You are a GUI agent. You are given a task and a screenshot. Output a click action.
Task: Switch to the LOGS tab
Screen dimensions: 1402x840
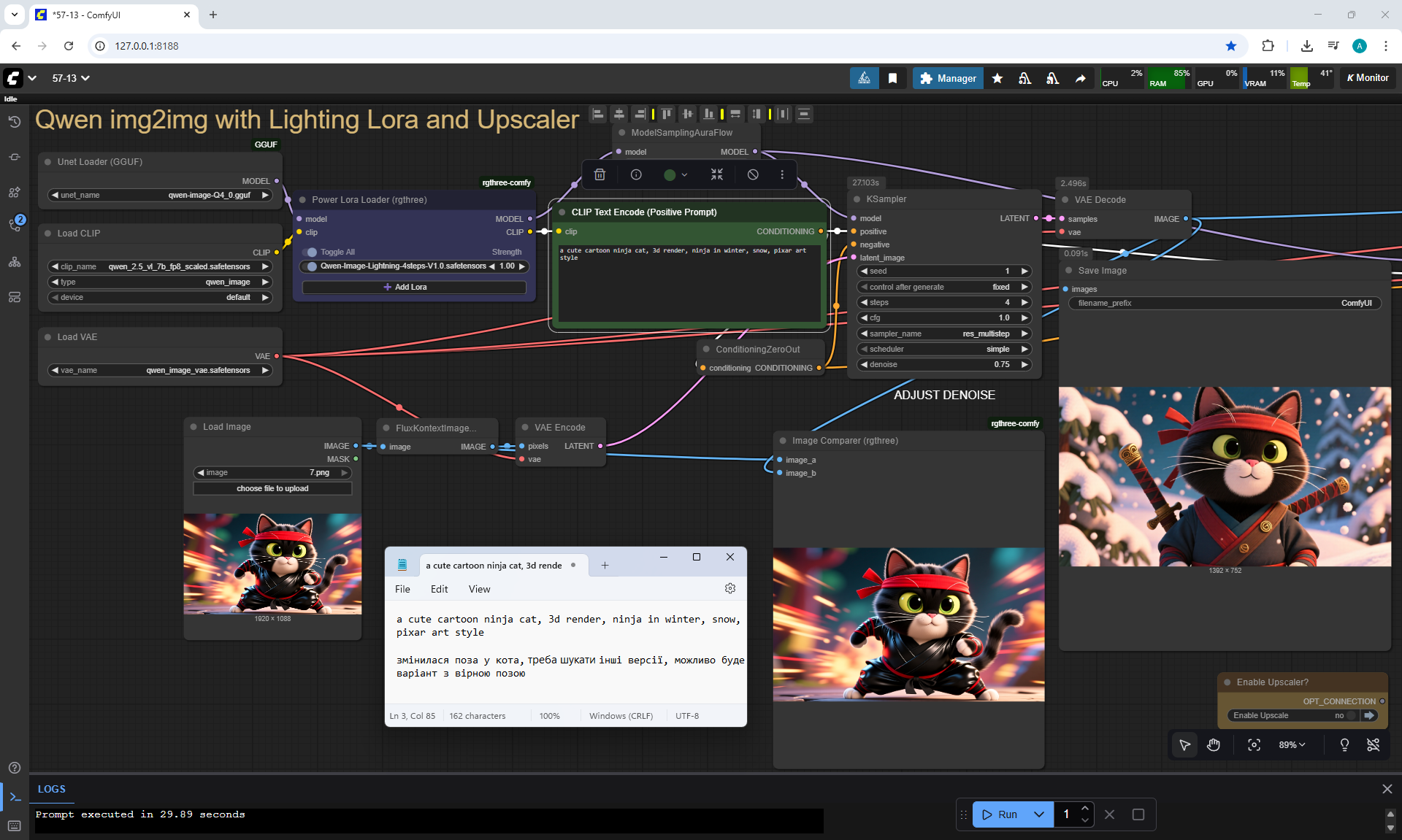[52, 789]
